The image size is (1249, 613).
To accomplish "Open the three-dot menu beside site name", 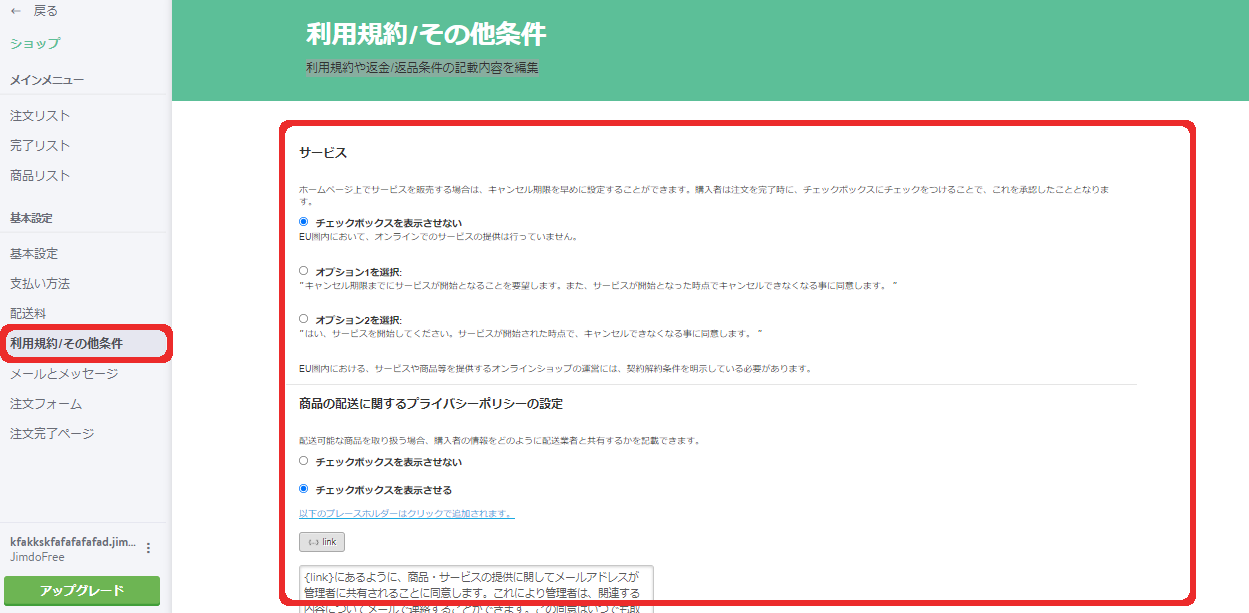I will click(x=149, y=548).
